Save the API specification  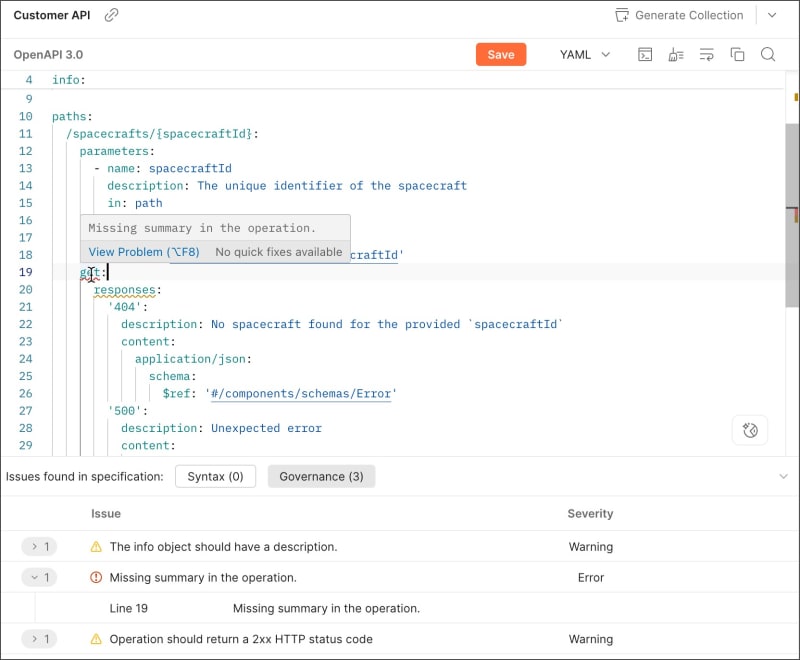click(500, 55)
